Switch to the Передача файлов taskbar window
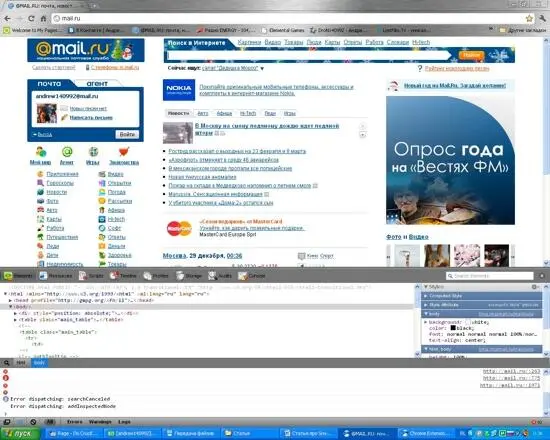The width and height of the screenshot is (550, 440). coord(192,433)
